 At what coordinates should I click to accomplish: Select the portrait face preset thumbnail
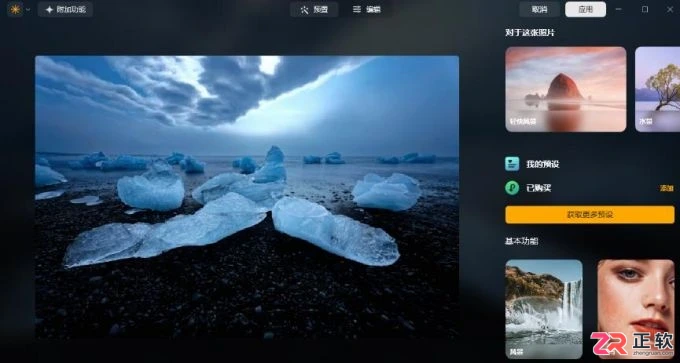636,309
